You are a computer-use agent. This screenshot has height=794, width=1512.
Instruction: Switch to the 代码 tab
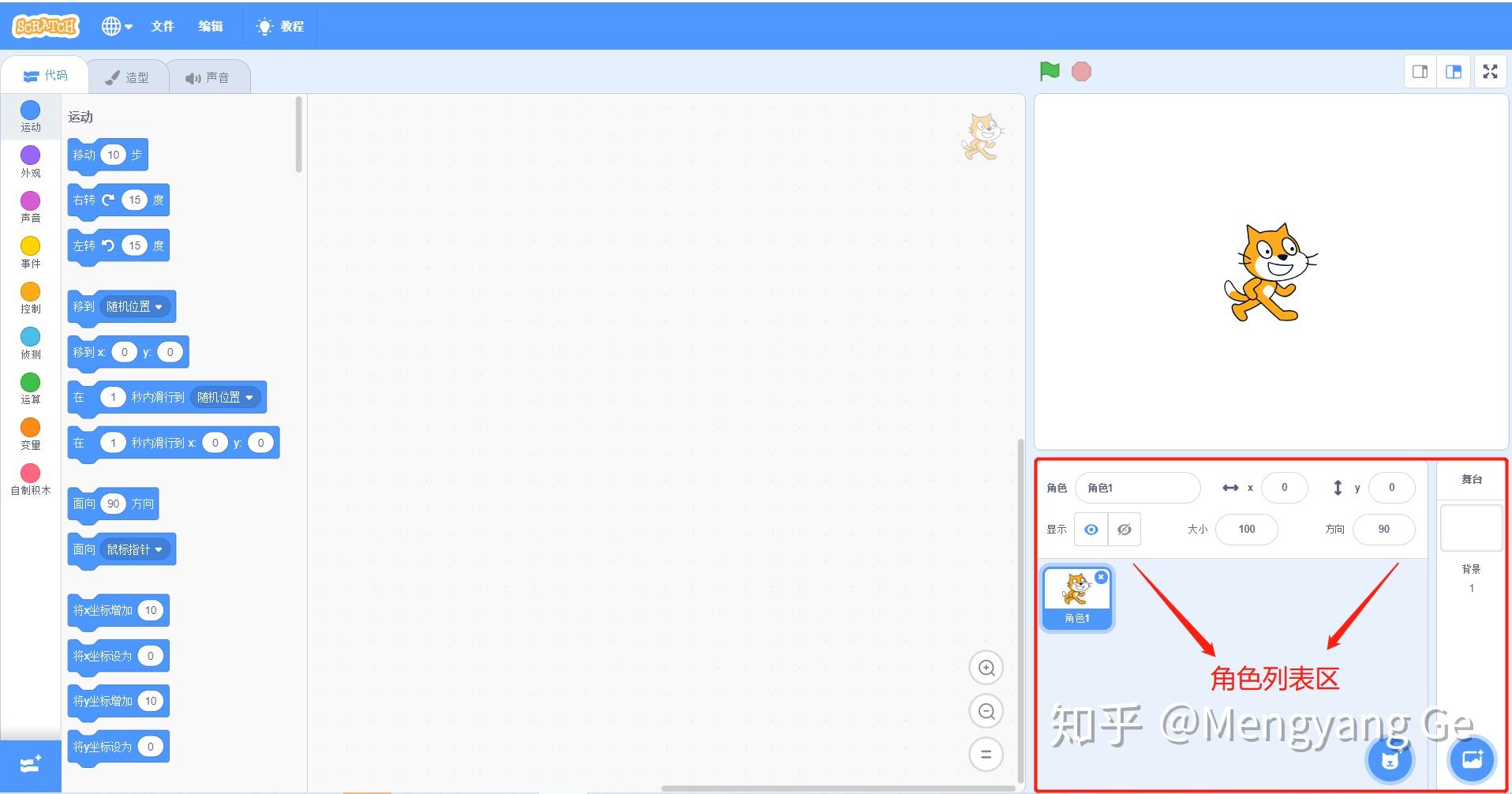[x=45, y=76]
